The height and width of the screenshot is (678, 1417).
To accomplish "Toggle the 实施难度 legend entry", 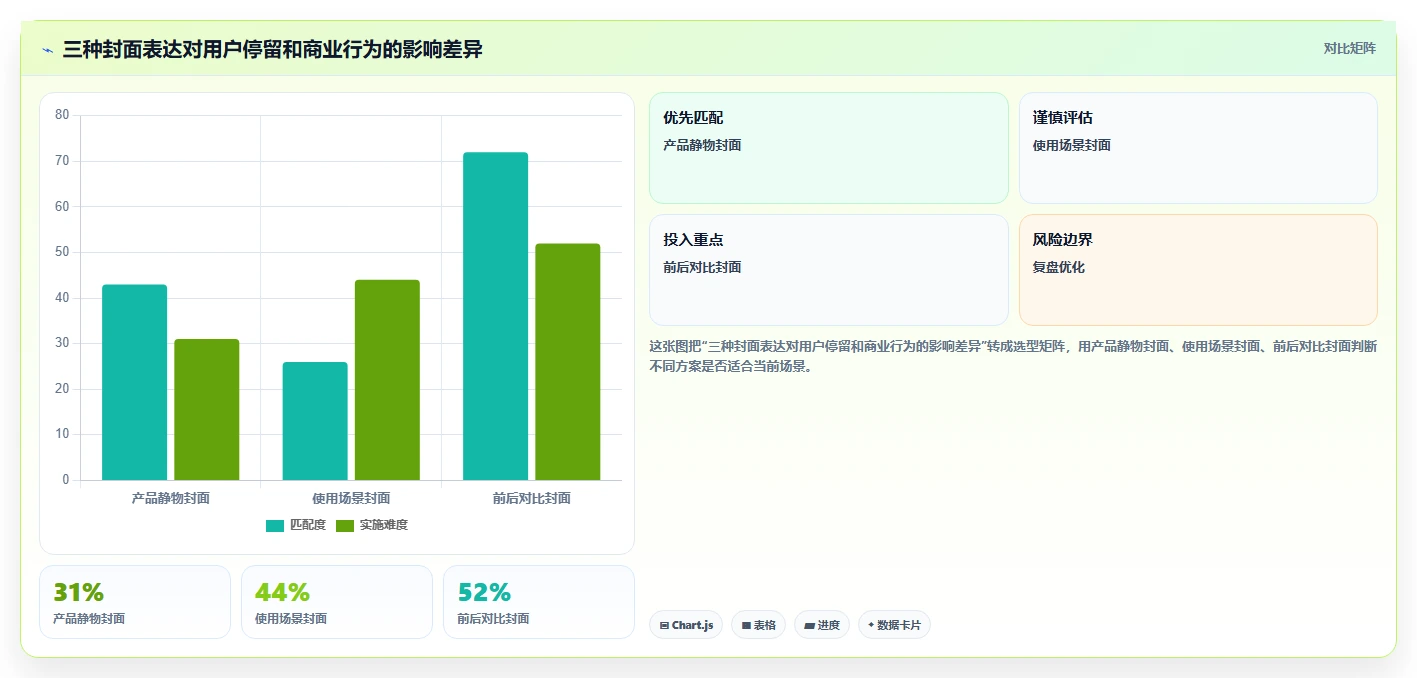I will click(372, 525).
